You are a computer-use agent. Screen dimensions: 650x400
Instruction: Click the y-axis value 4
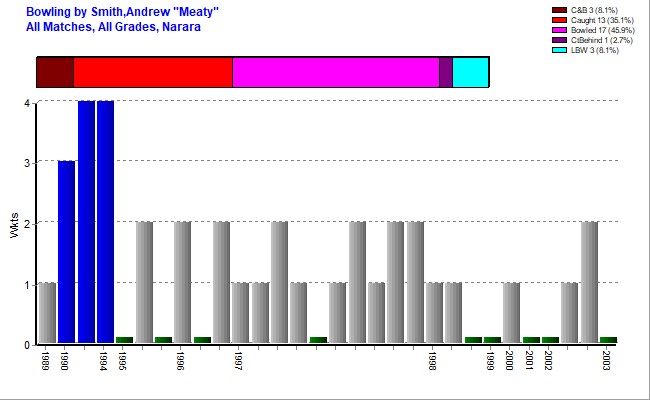point(27,103)
